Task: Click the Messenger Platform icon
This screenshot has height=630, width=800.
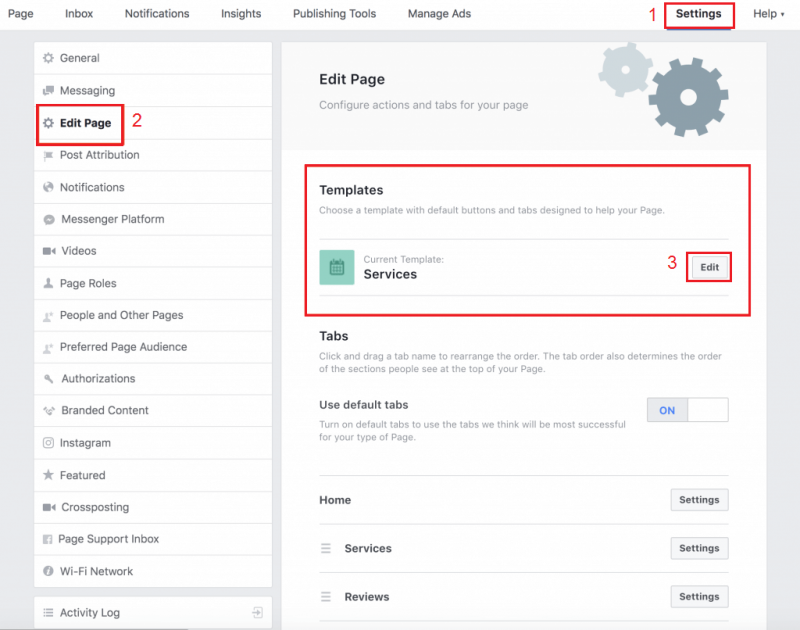Action: tap(49, 219)
